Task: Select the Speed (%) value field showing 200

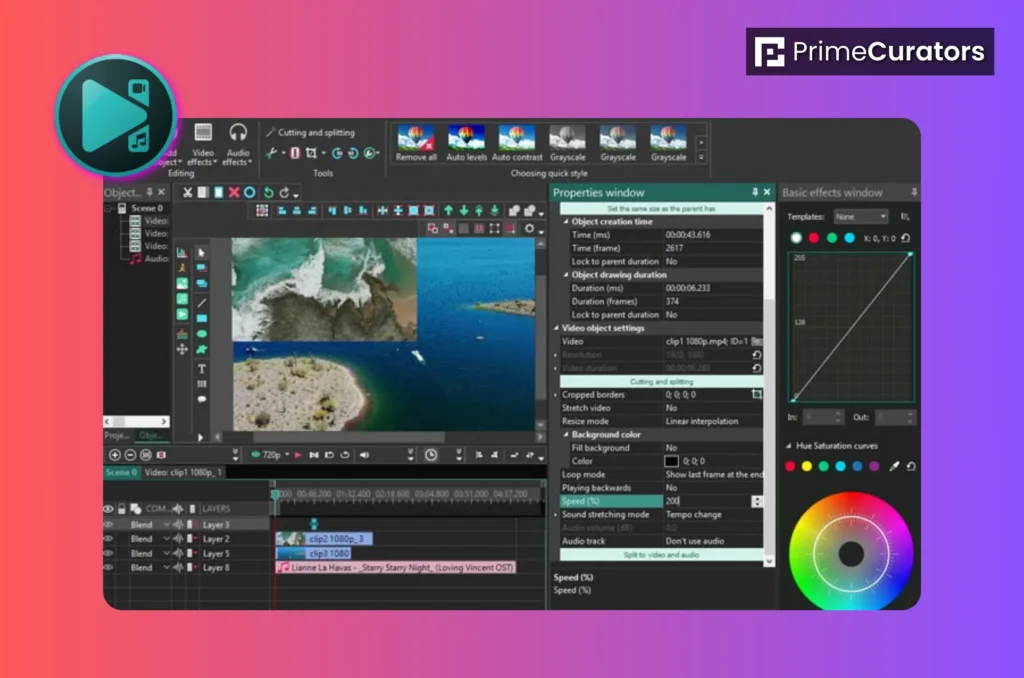Action: point(672,501)
